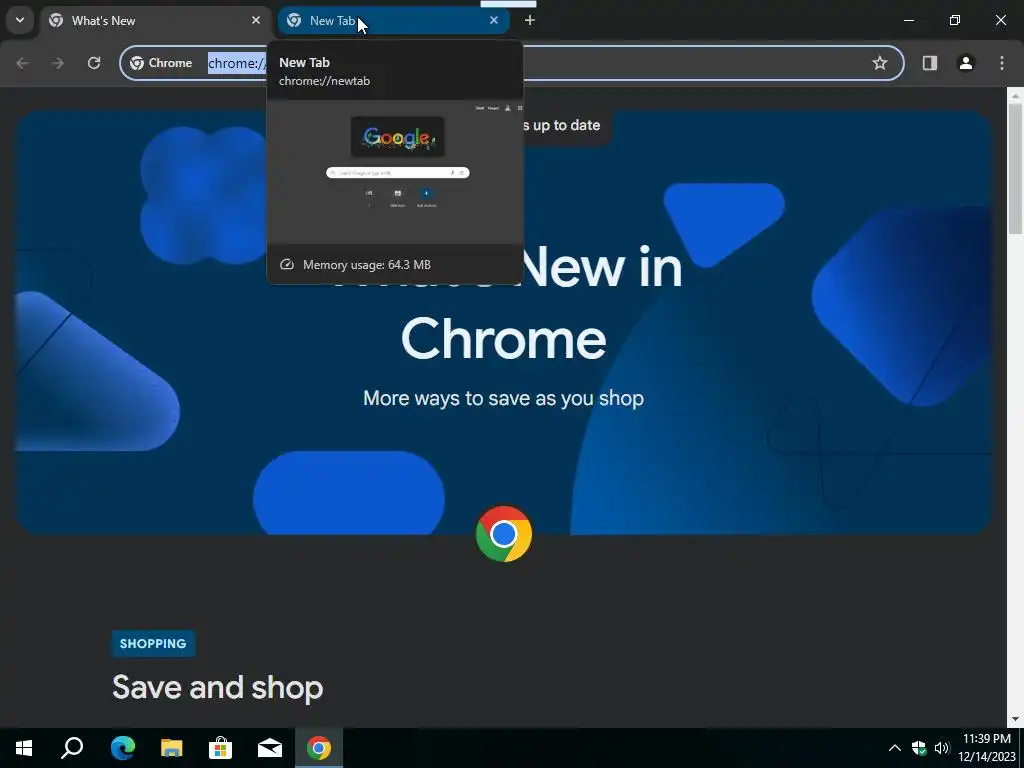Open the clock and date flyout

[x=987, y=748]
